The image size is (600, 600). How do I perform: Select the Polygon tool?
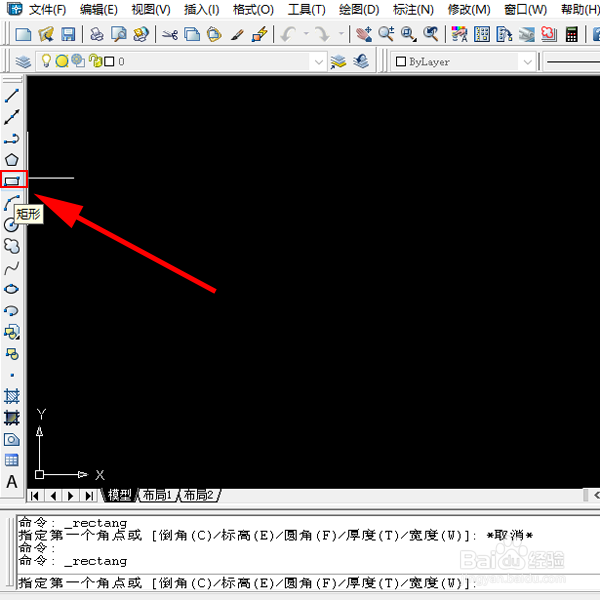[x=11, y=160]
